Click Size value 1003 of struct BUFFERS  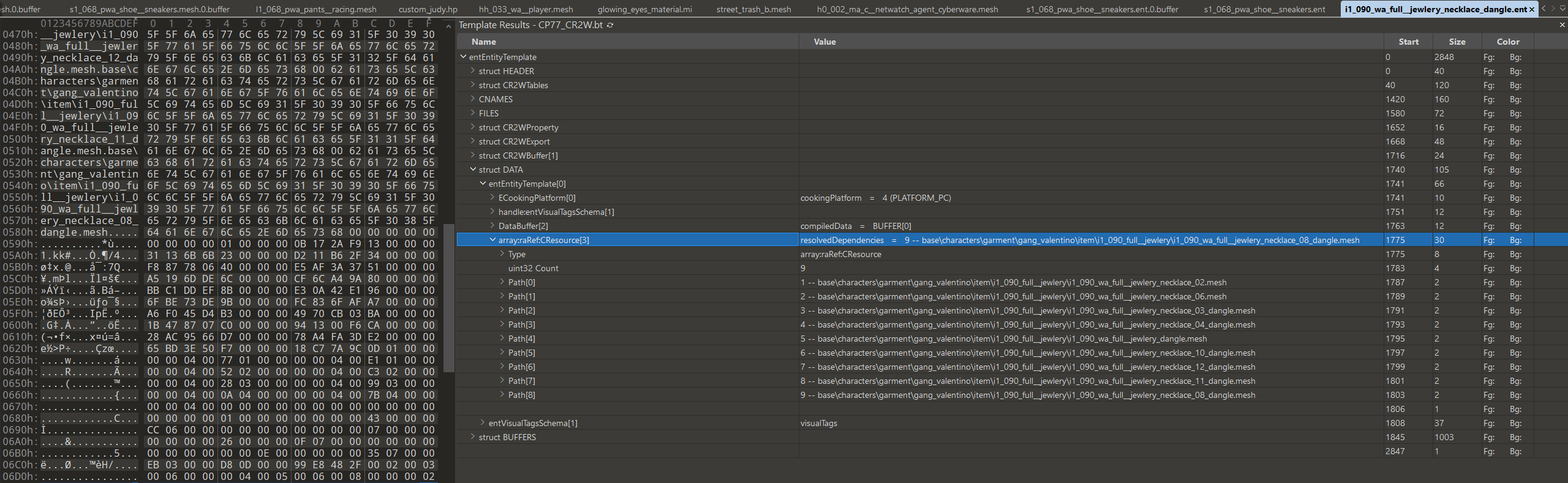pyautogui.click(x=1444, y=437)
